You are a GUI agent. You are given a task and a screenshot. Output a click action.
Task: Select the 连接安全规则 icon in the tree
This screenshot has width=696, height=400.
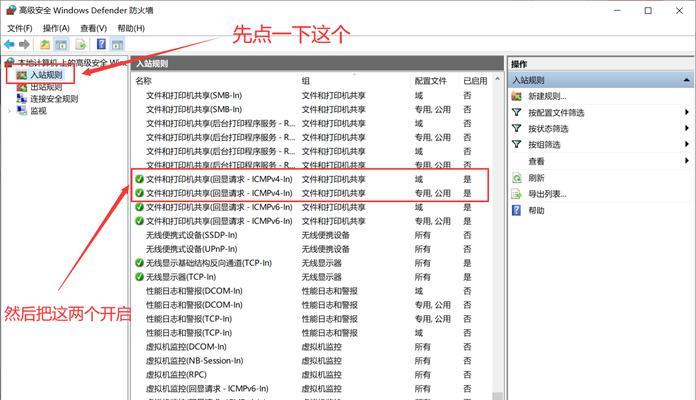coord(22,99)
